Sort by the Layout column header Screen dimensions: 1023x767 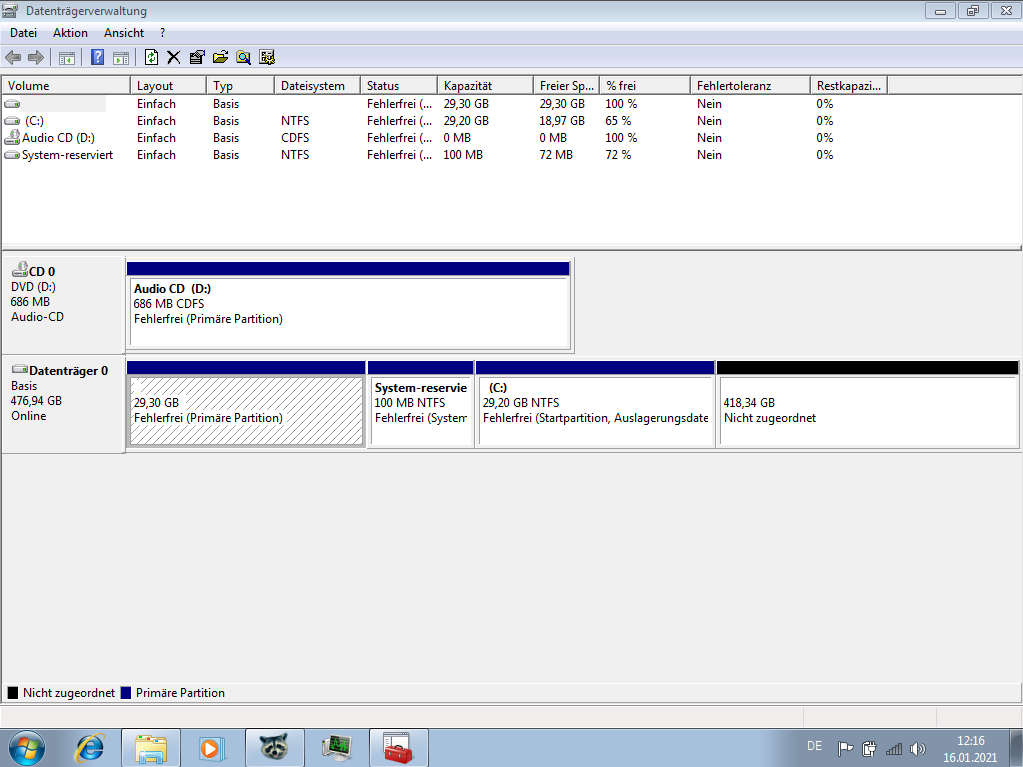pos(168,85)
